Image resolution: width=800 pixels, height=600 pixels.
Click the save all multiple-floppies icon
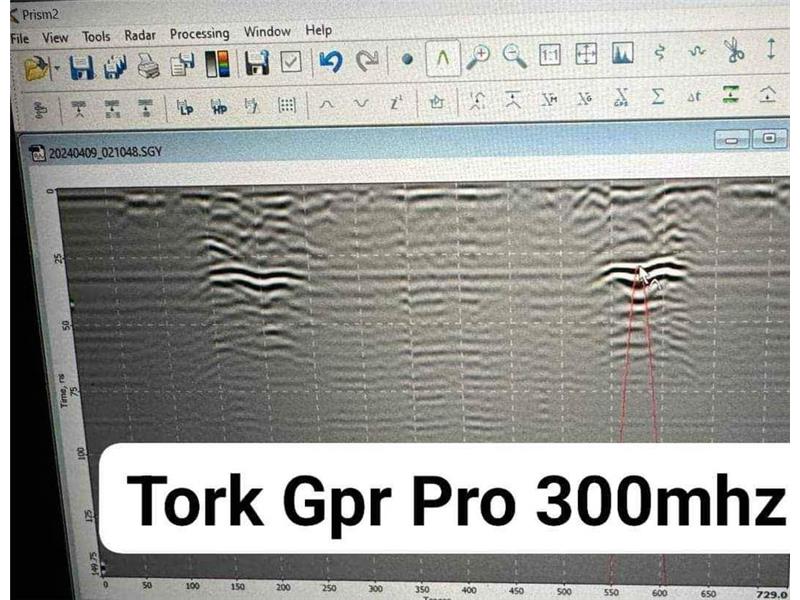(x=115, y=66)
